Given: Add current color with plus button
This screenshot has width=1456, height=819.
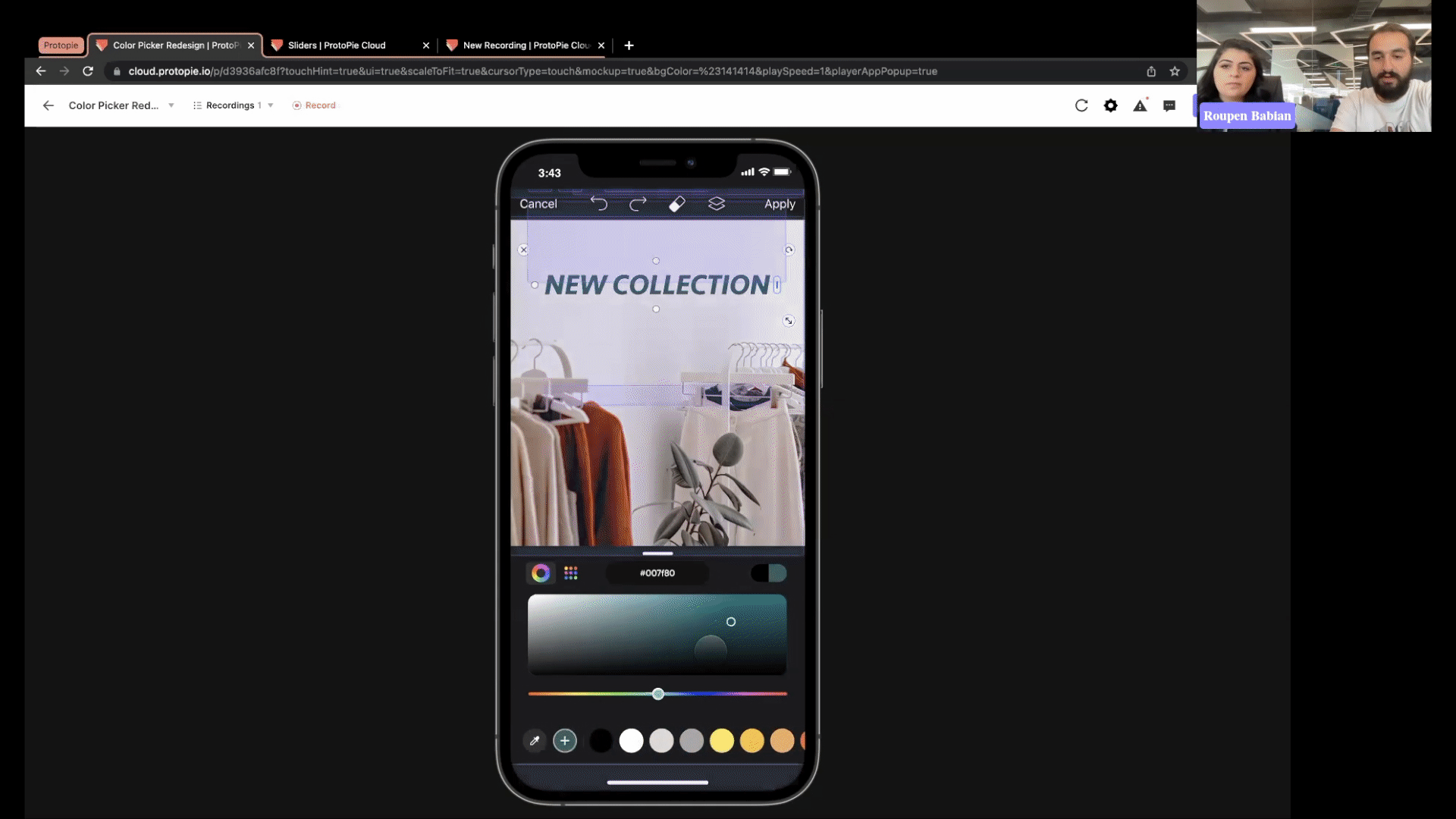Looking at the screenshot, I should (565, 741).
